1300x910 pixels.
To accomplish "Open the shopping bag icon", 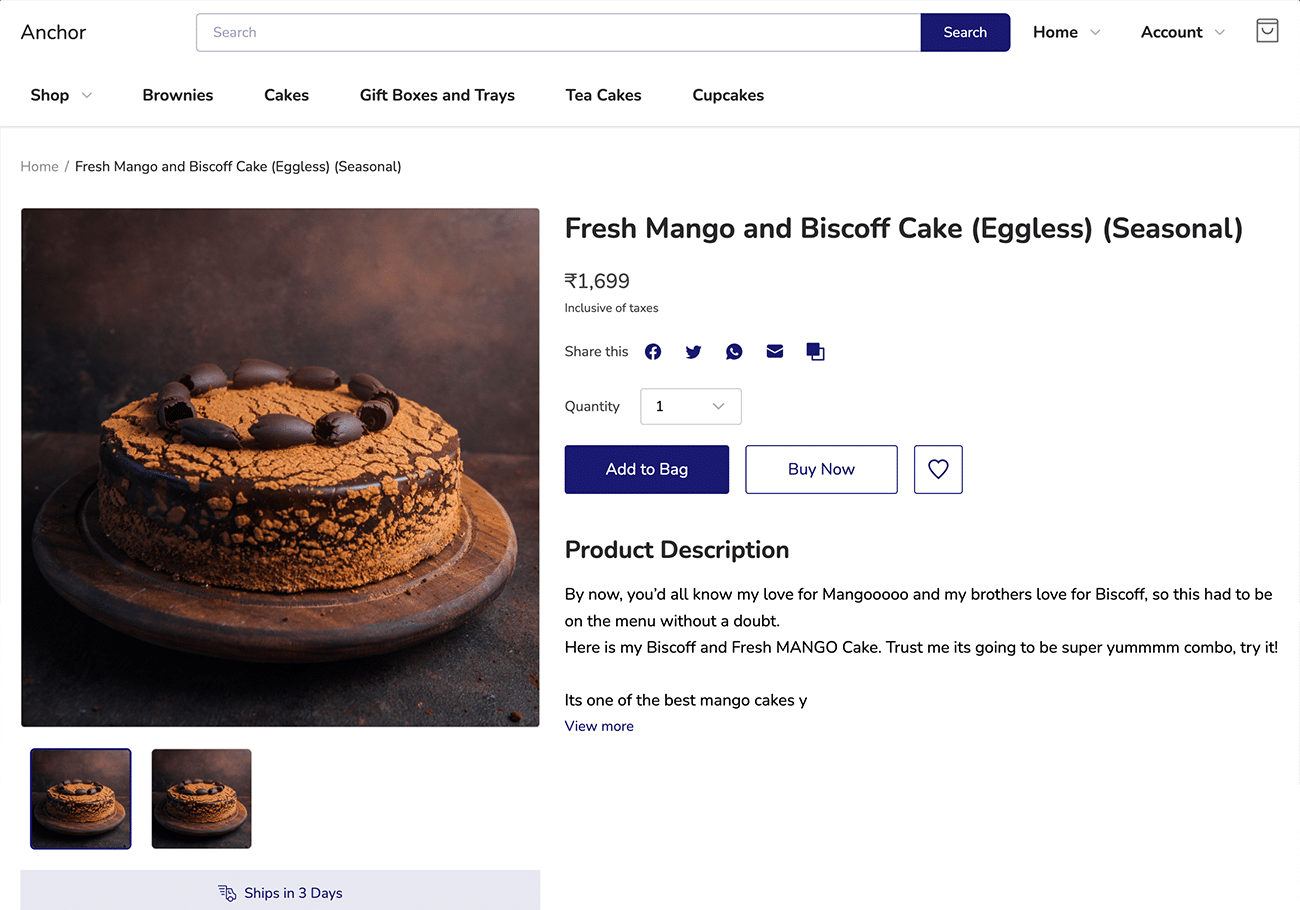I will coord(1267,31).
